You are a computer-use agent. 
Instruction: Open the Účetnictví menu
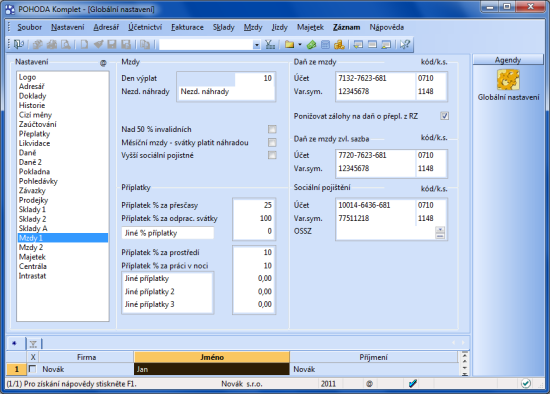[x=145, y=27]
